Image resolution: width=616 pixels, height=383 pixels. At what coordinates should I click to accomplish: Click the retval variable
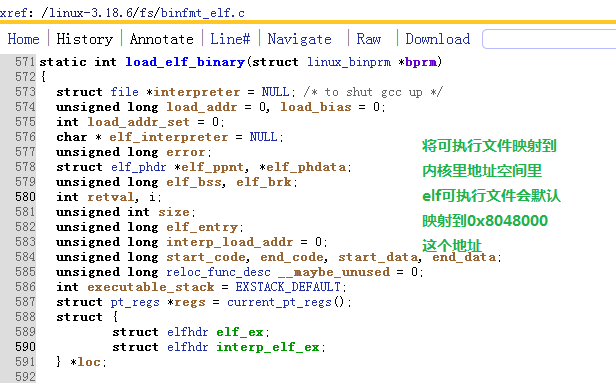click(111, 197)
